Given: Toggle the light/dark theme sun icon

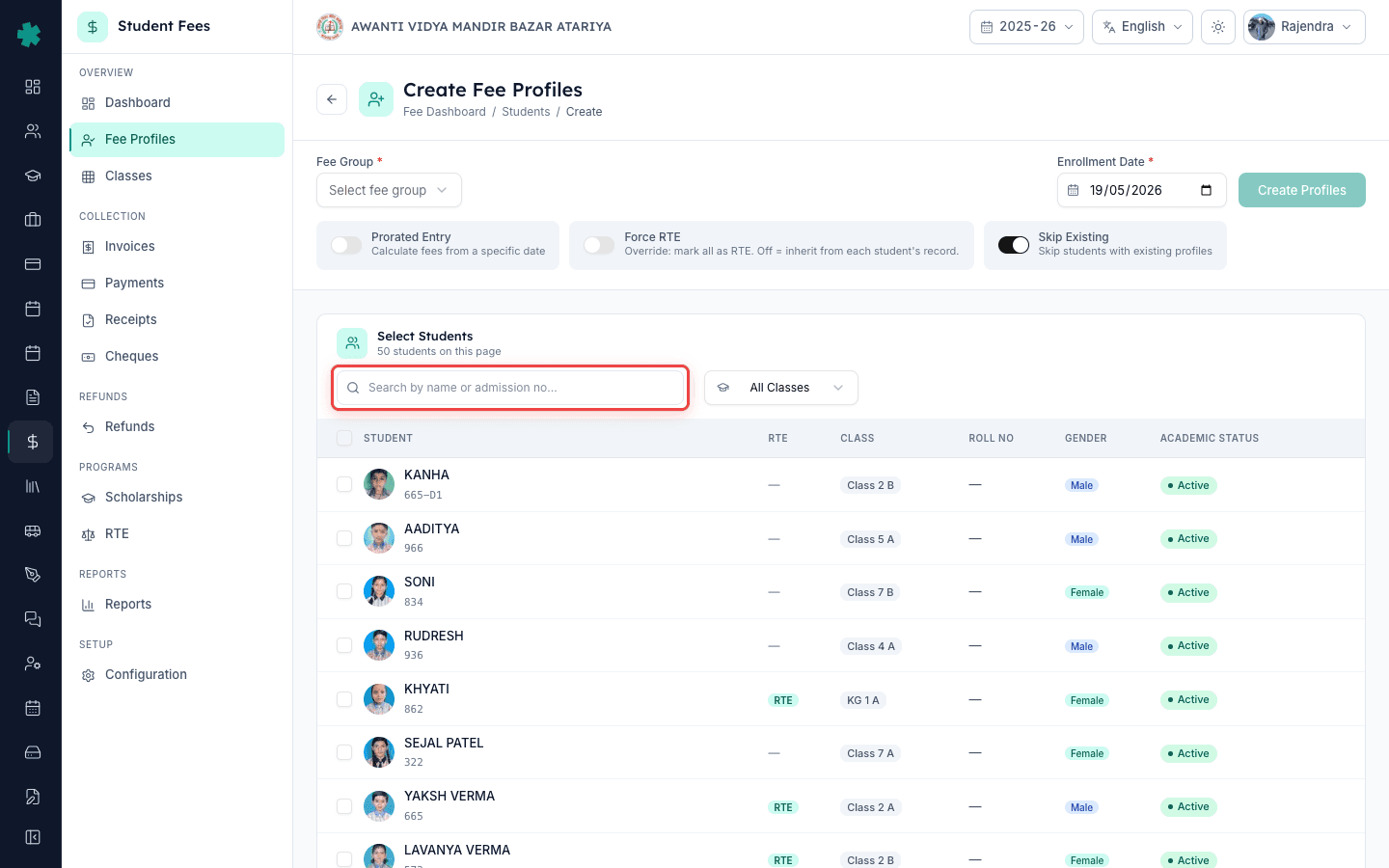Looking at the screenshot, I should (1218, 27).
